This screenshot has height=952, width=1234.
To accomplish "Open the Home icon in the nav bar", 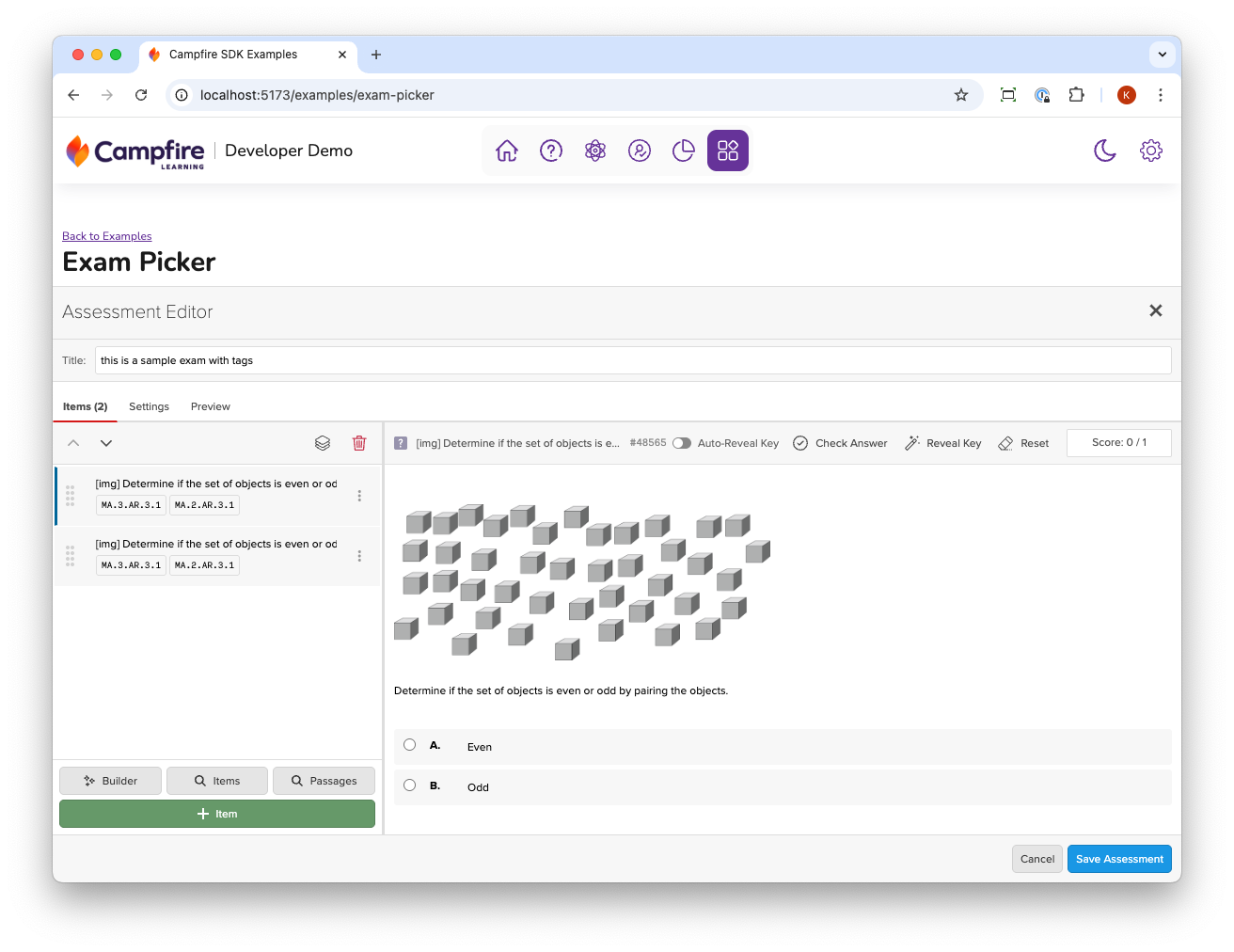I will click(x=507, y=151).
